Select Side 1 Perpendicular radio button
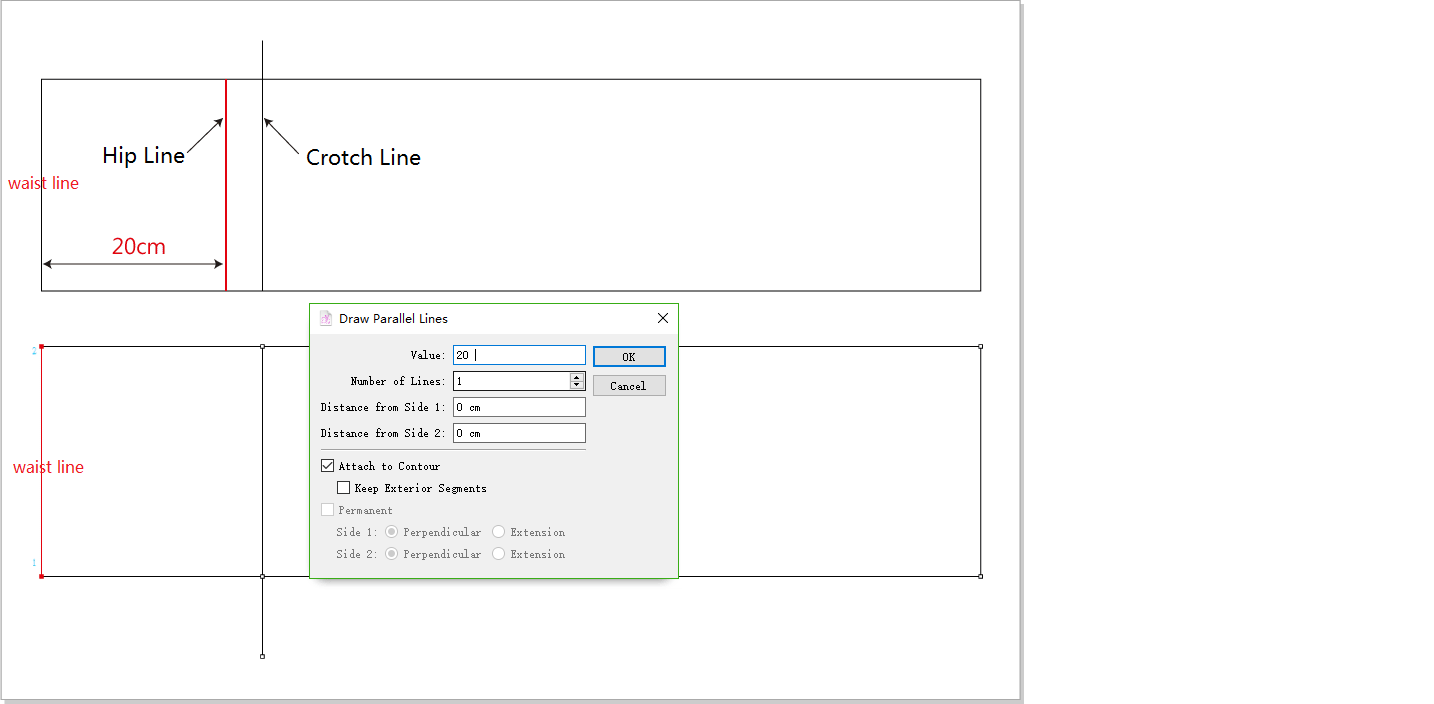Image resolution: width=1434 pixels, height=704 pixels. (392, 532)
